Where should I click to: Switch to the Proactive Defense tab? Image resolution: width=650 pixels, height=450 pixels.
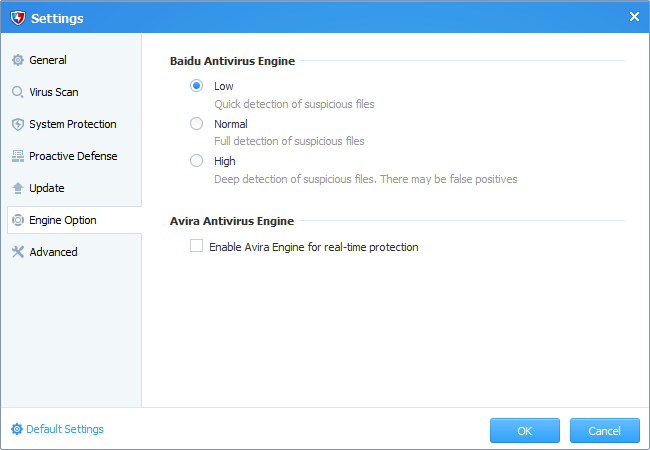tap(74, 156)
